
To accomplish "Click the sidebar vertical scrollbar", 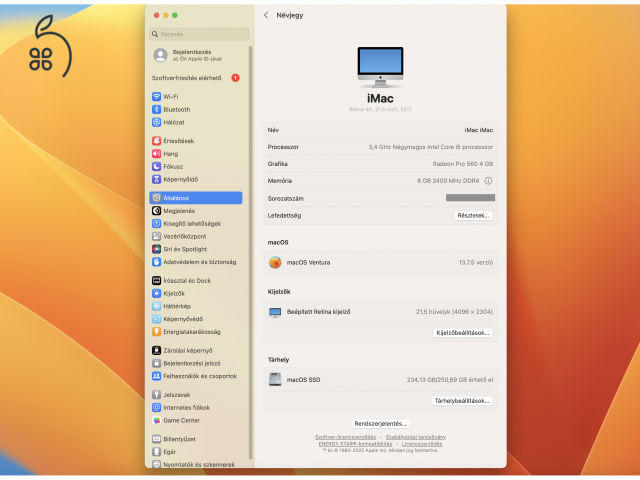I will click(x=251, y=252).
